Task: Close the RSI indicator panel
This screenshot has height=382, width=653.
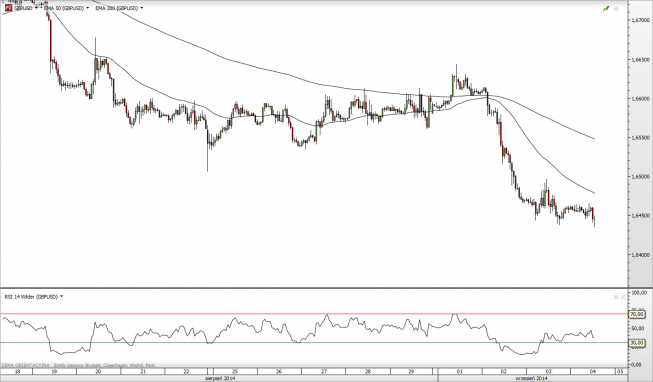Action: click(623, 297)
